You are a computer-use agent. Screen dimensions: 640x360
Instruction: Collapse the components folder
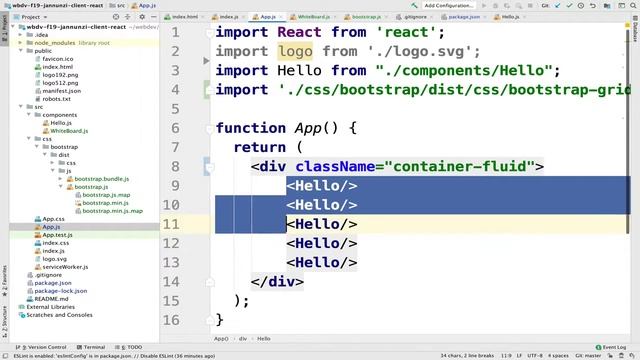29,115
